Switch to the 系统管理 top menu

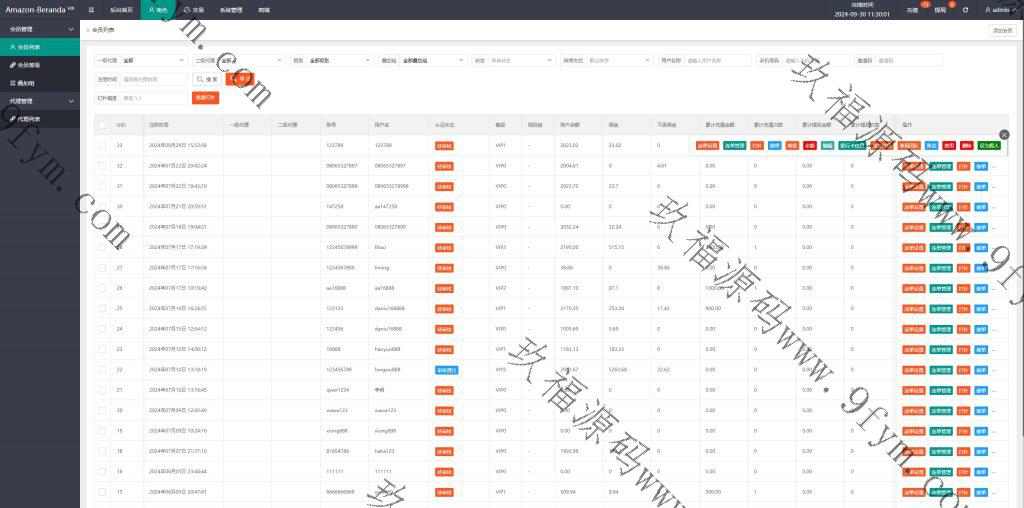230,9
